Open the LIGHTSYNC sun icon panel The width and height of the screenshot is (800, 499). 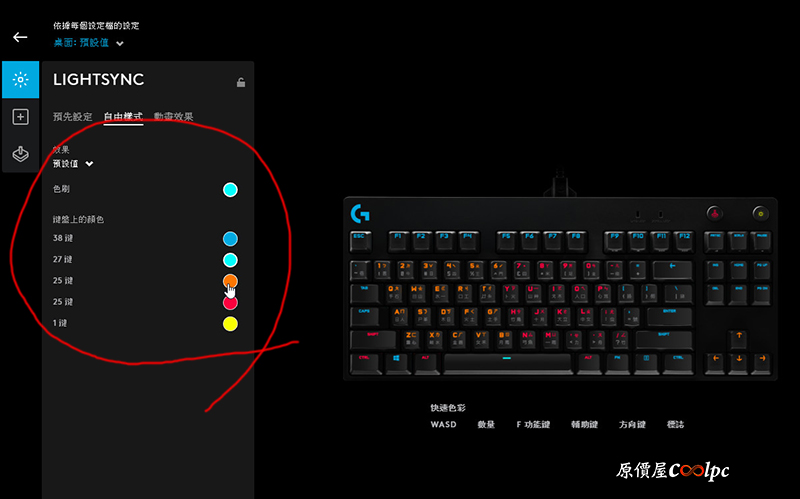pyautogui.click(x=20, y=80)
